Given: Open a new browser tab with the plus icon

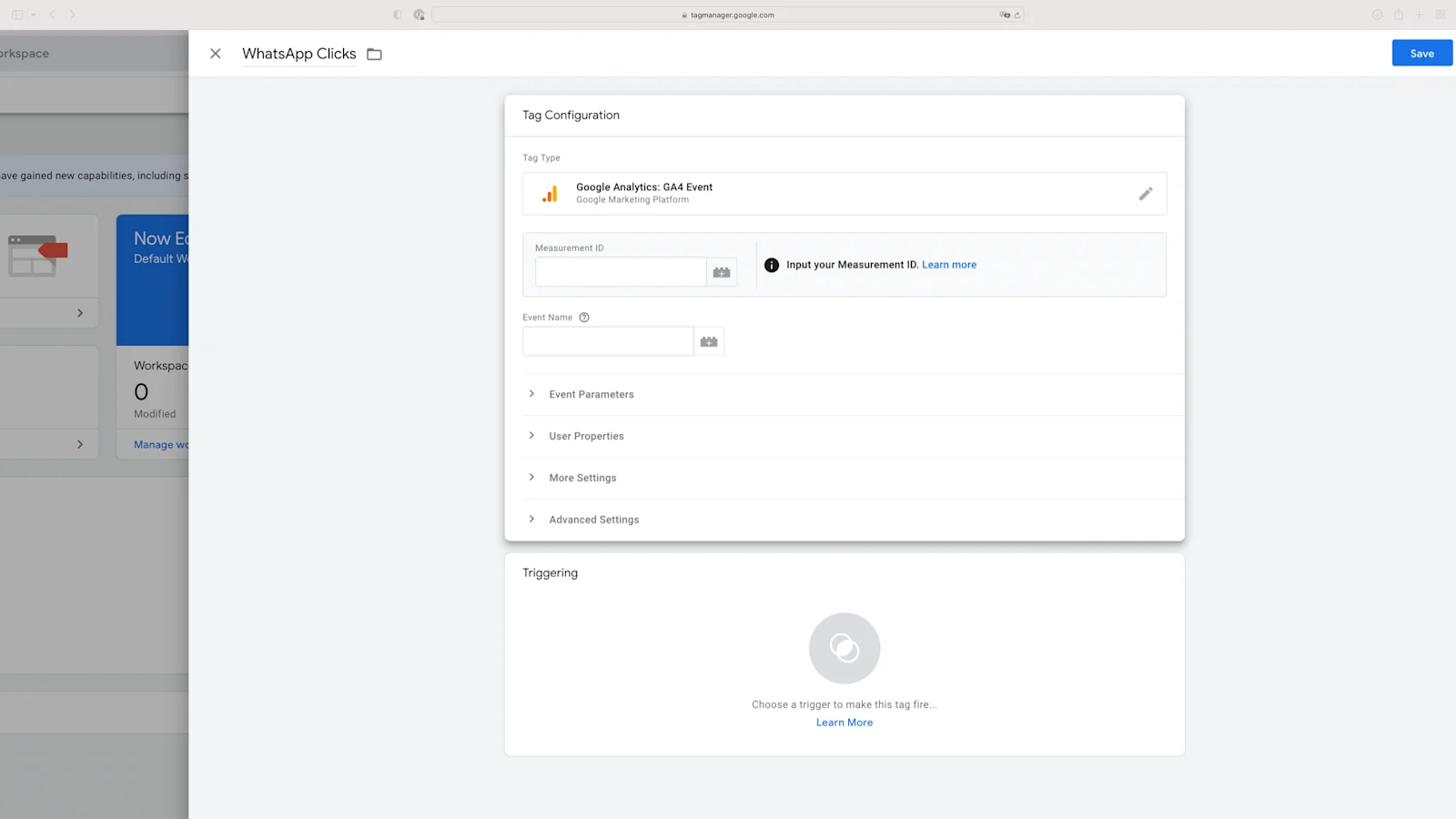Looking at the screenshot, I should (1419, 15).
